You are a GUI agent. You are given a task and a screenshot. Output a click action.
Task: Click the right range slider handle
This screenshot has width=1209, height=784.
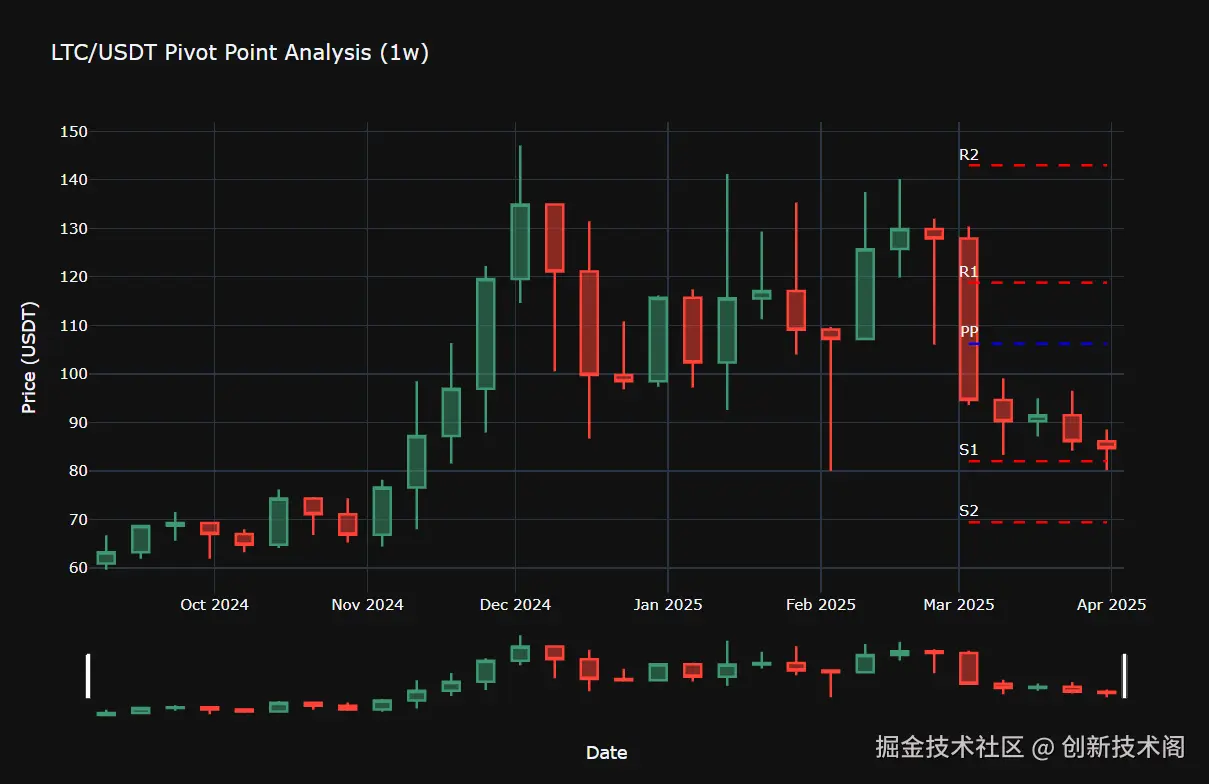coord(1125,676)
